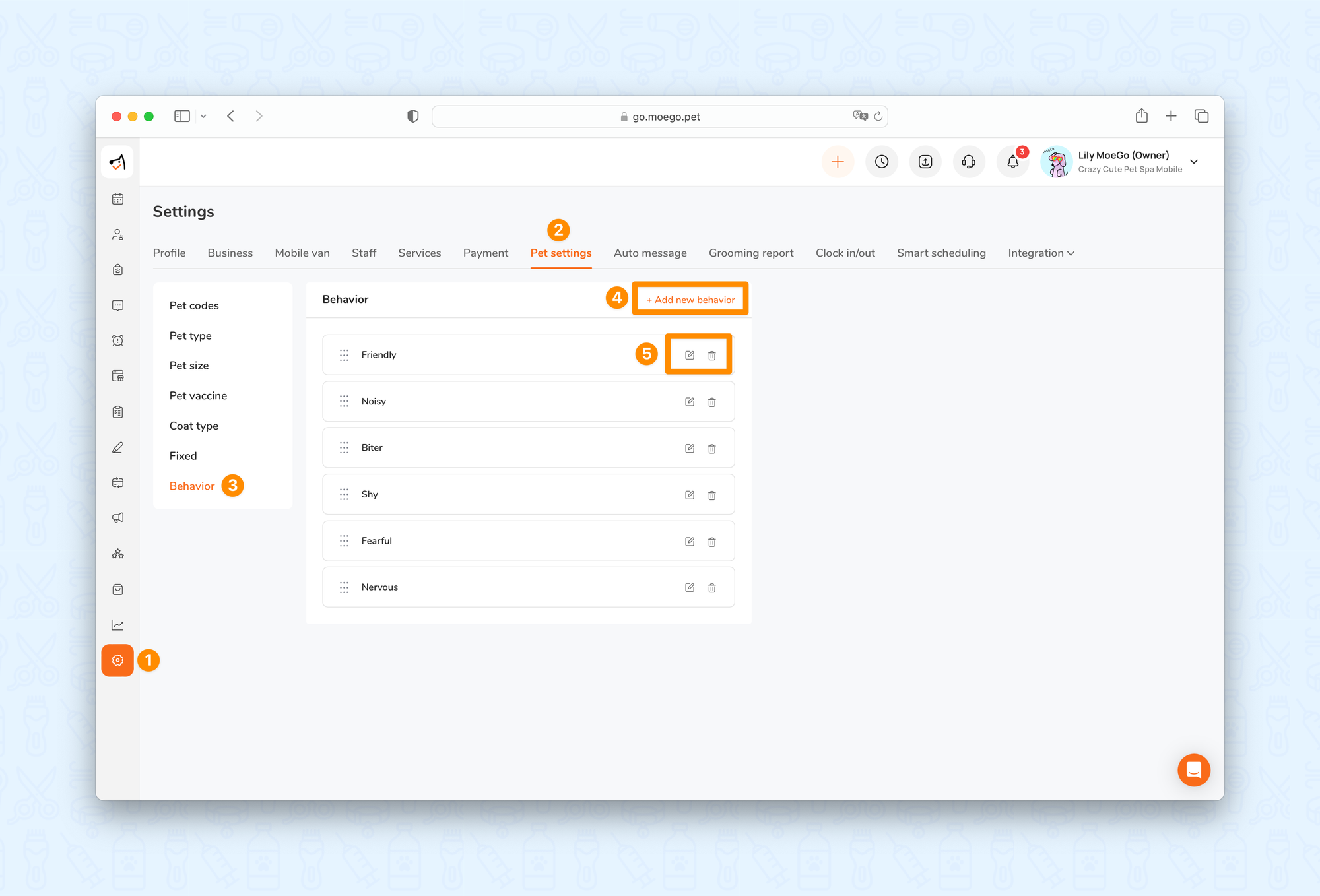Click the trash icon for Nervous behavior
Image resolution: width=1320 pixels, height=896 pixels.
coord(711,588)
